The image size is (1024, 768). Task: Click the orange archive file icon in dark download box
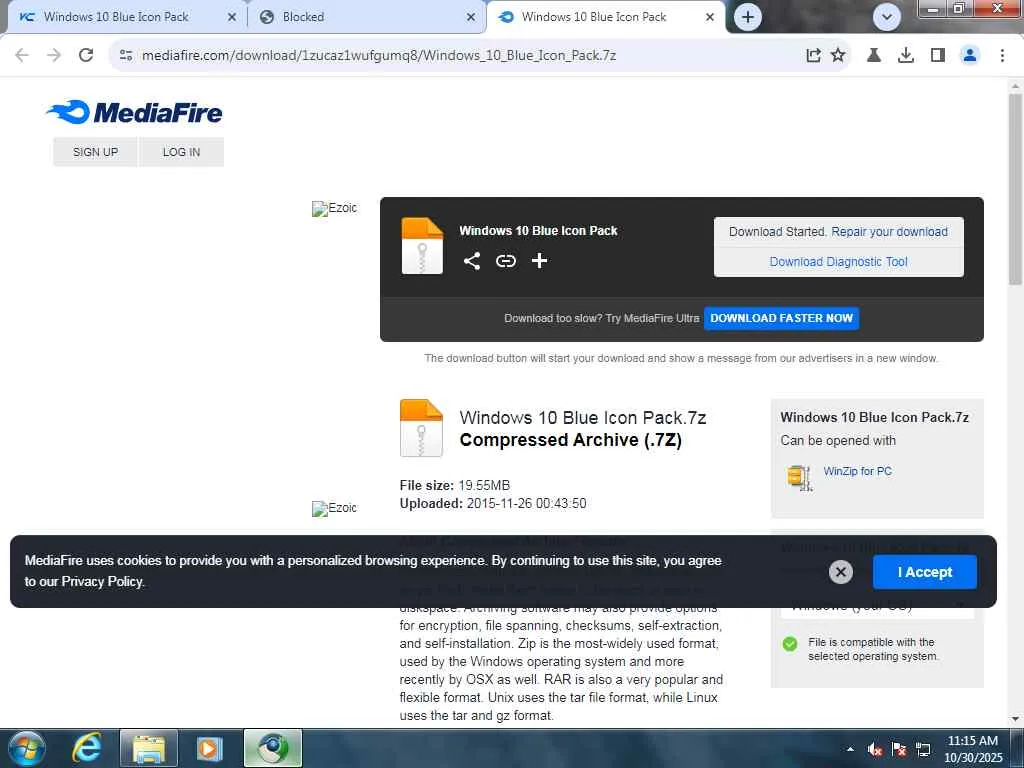click(x=422, y=246)
